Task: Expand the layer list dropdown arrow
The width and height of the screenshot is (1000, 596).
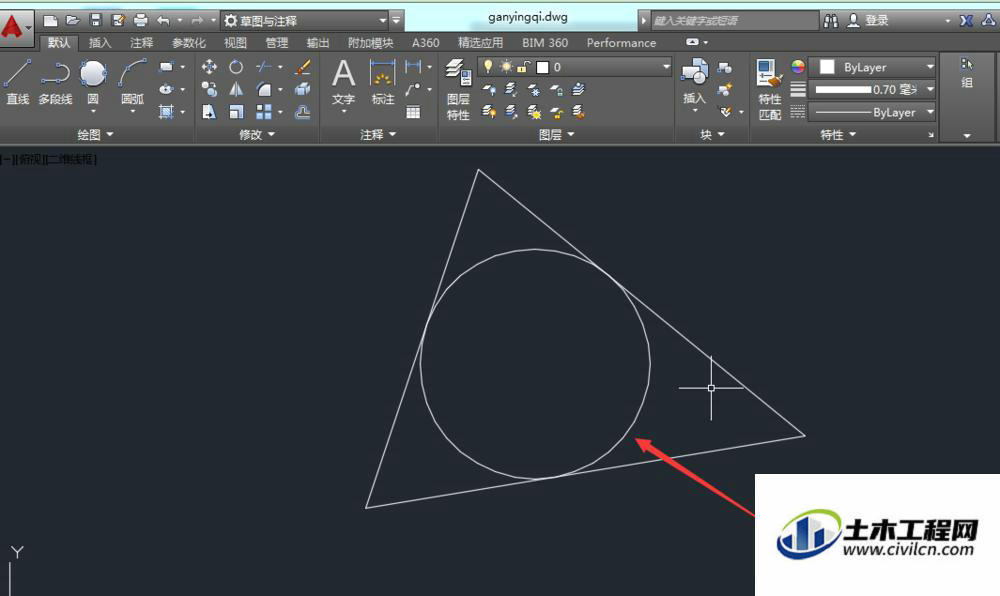Action: click(x=666, y=66)
